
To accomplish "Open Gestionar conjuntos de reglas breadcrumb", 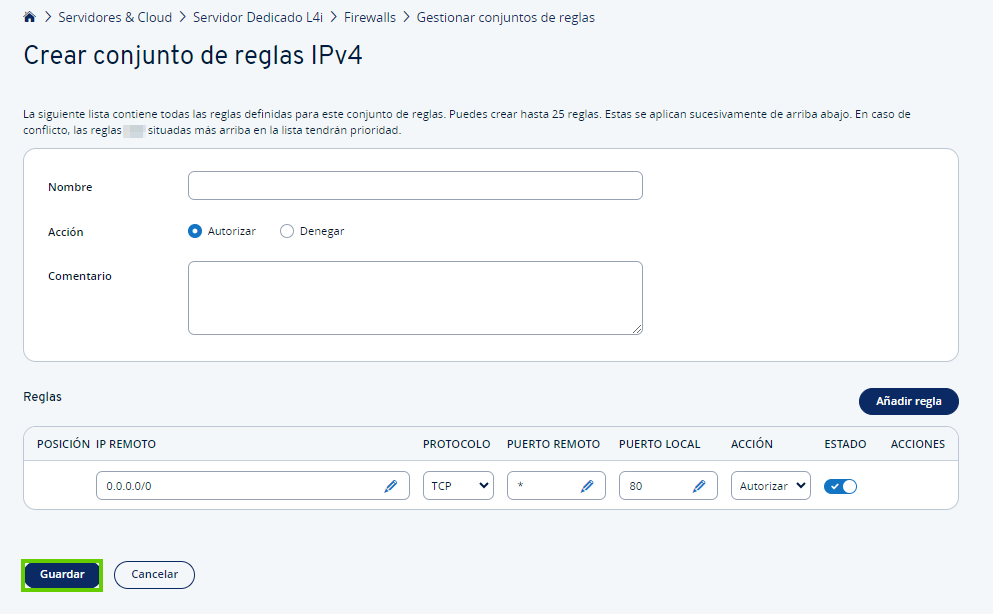I will pos(505,17).
